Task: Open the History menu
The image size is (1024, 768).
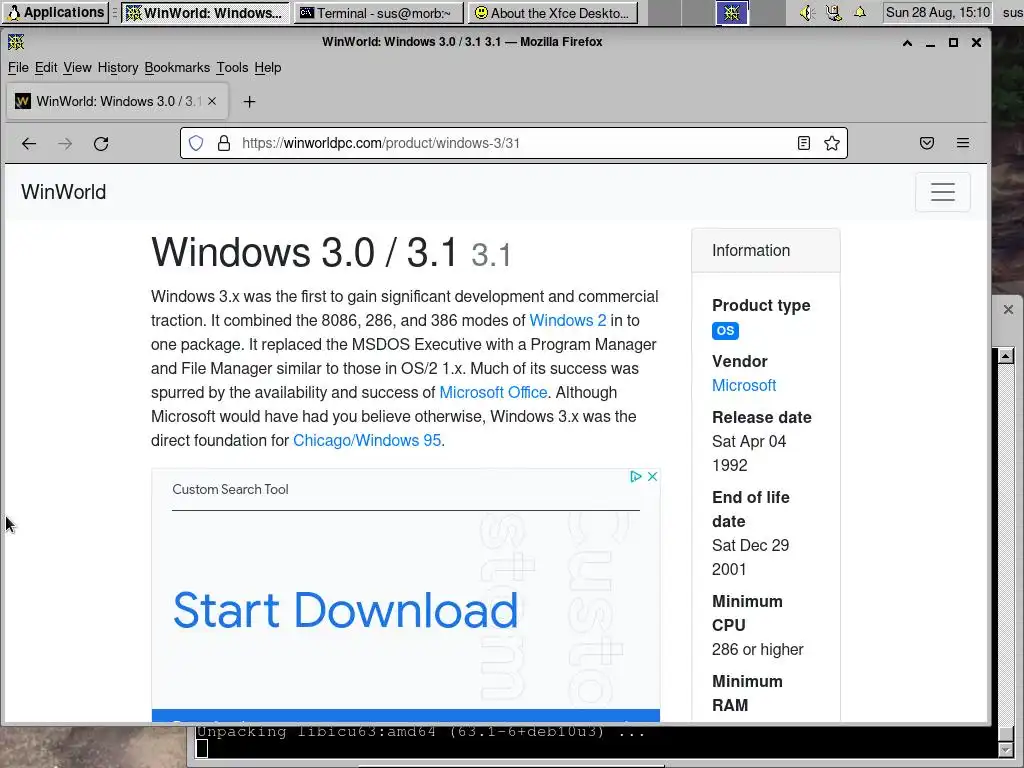Action: tap(118, 67)
